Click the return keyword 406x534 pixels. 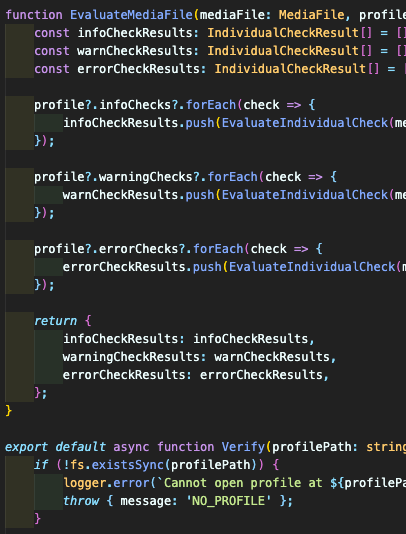pyautogui.click(x=56, y=321)
